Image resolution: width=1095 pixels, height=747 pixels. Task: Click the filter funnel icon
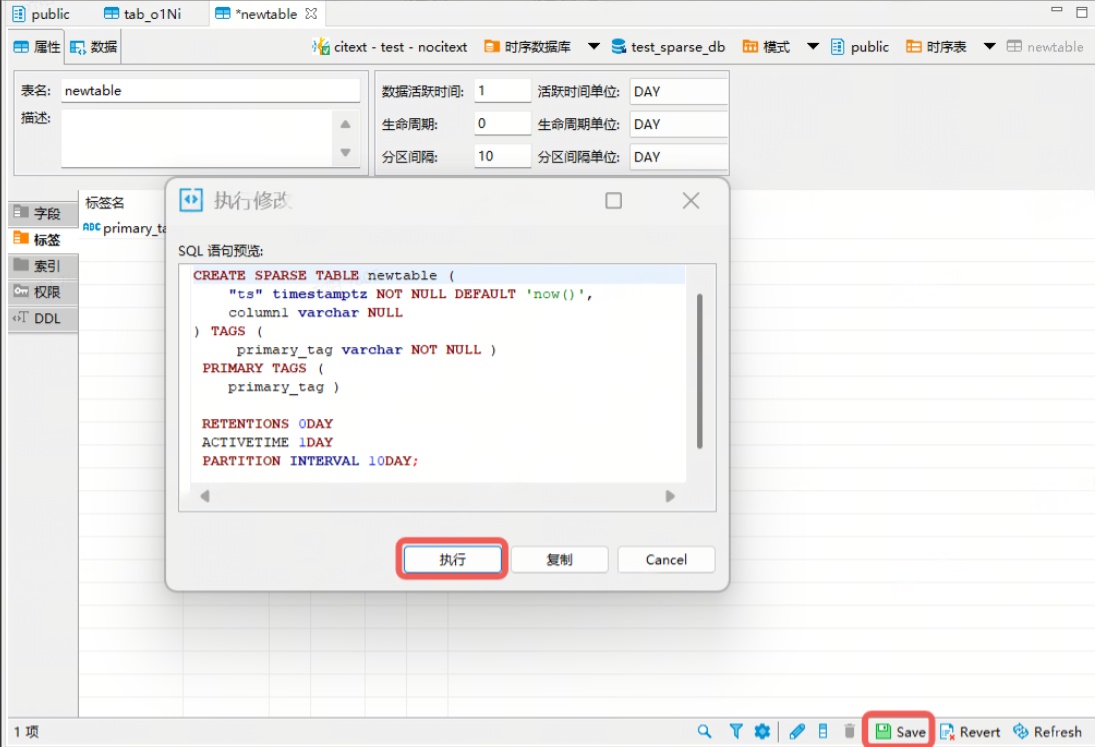tap(735, 731)
